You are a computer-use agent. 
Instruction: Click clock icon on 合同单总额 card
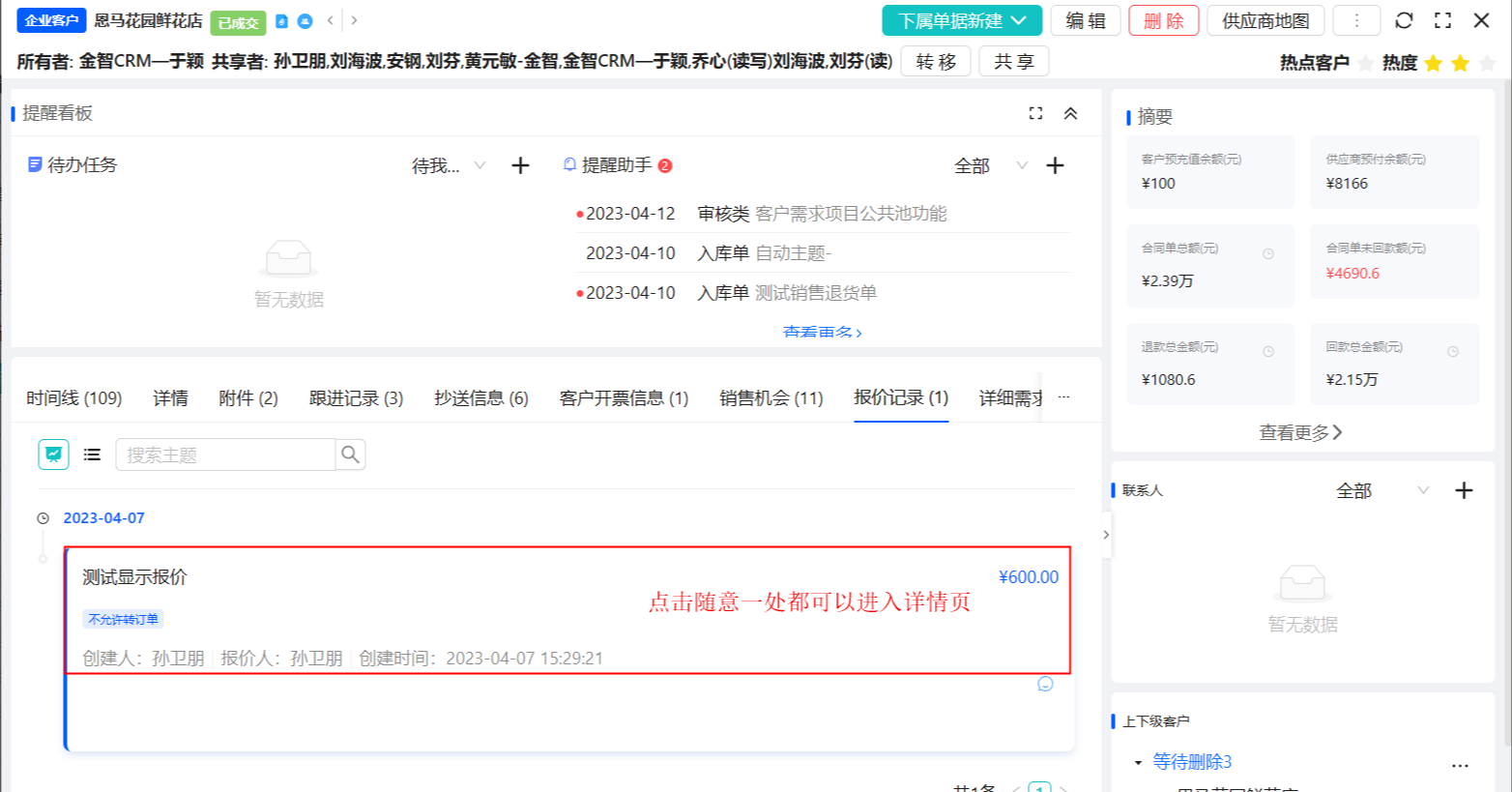[1268, 254]
